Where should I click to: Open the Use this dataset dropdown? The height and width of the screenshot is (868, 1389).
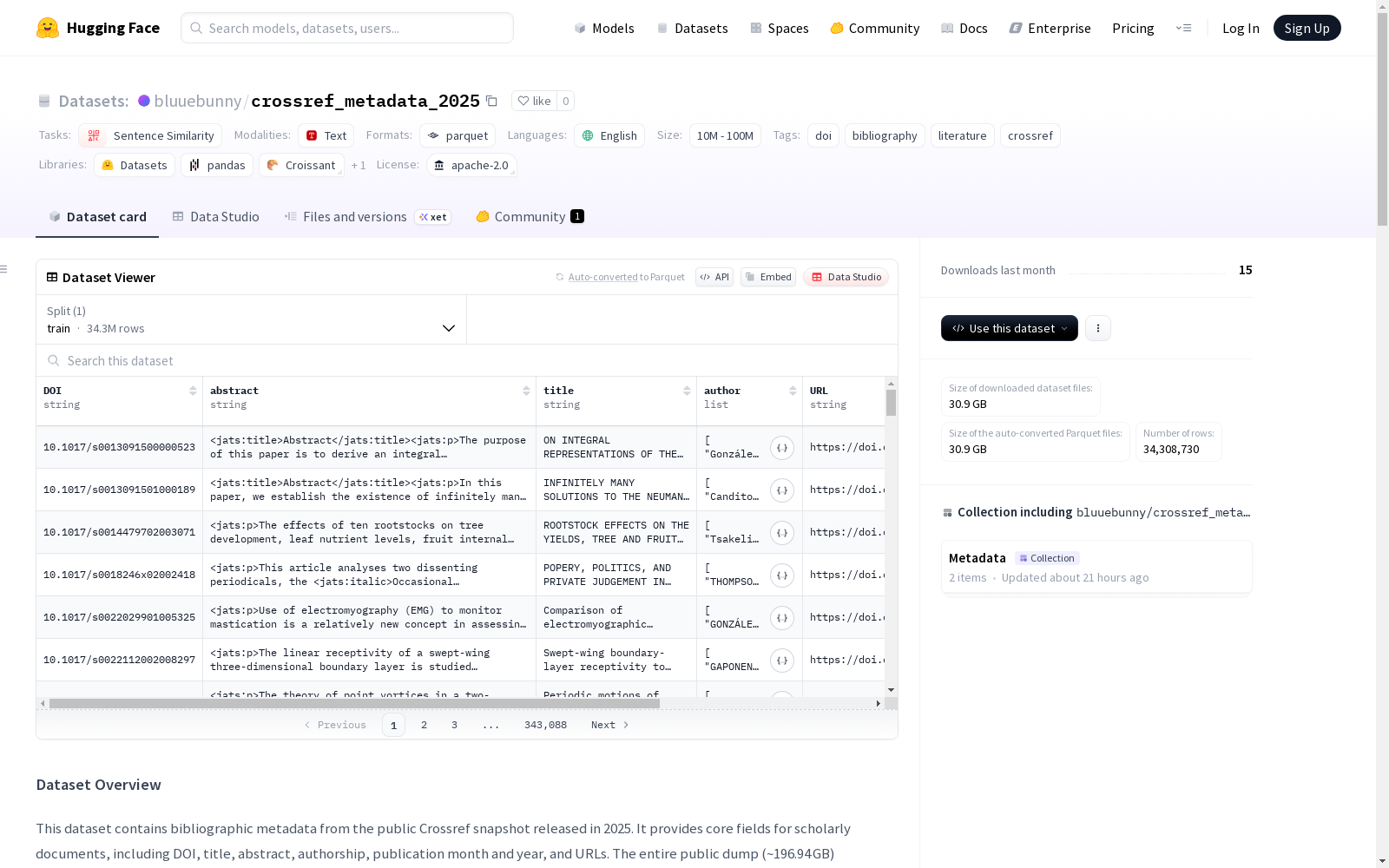(1010, 328)
